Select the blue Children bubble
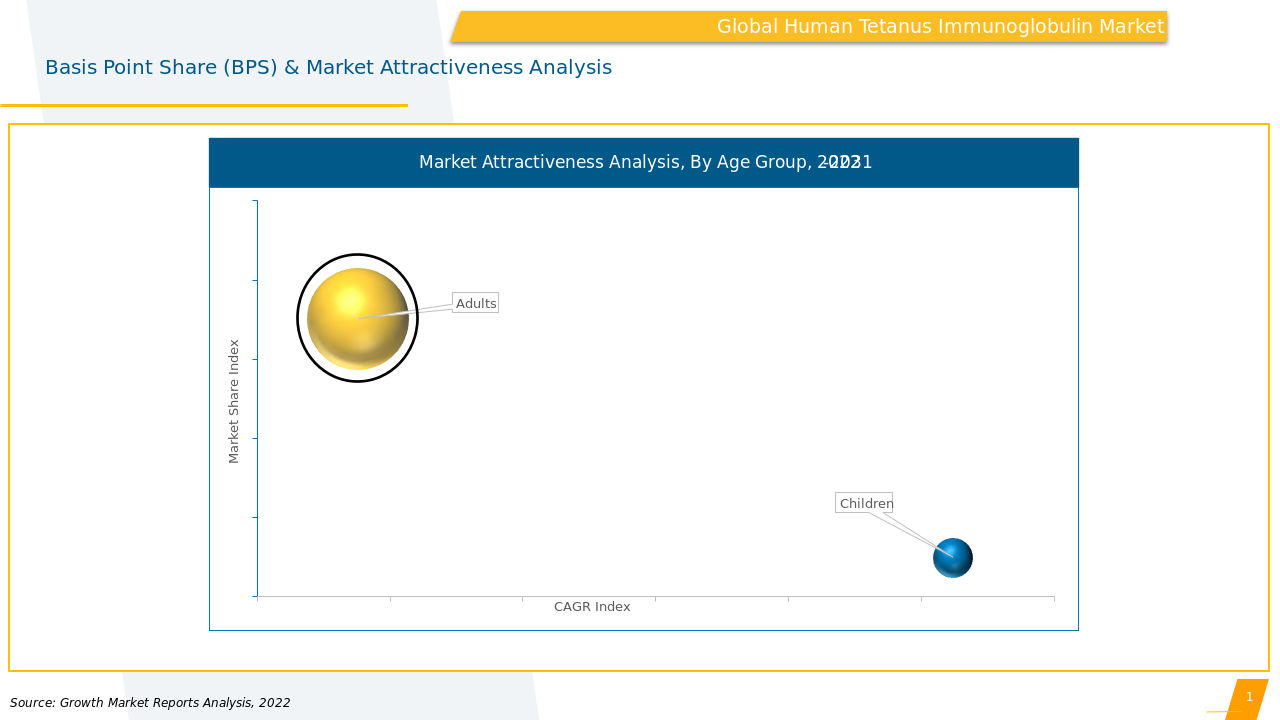 [953, 558]
